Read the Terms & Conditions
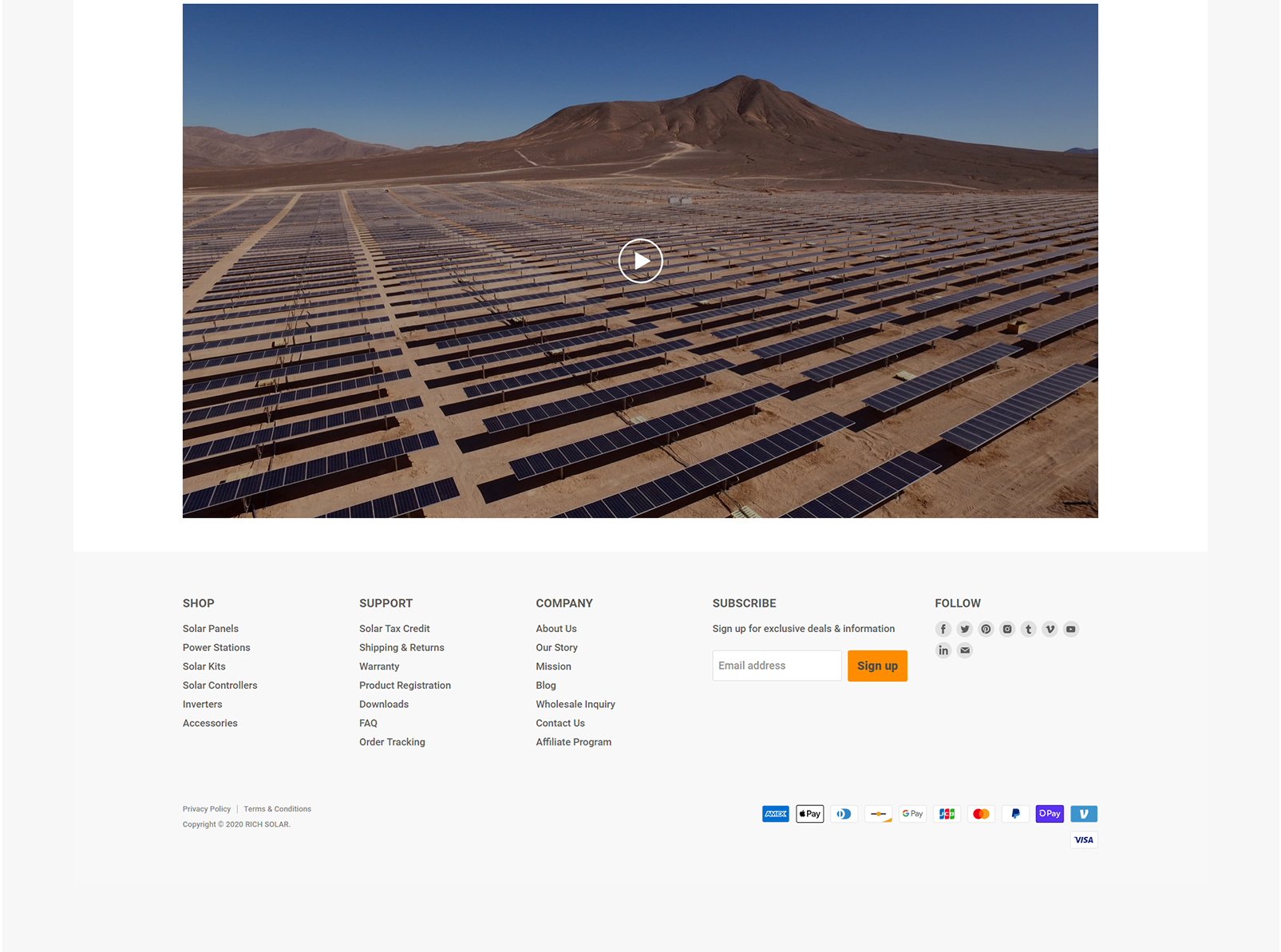 point(277,809)
